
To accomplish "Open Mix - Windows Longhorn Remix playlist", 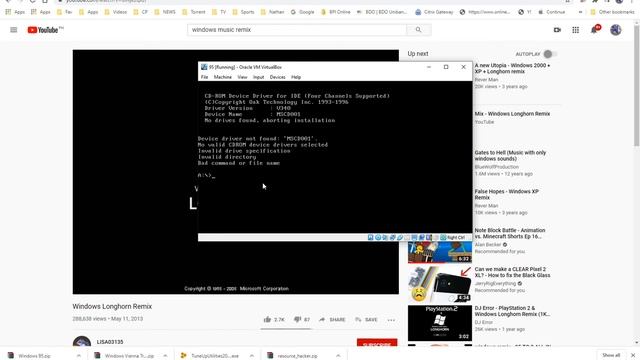I will tap(512, 114).
